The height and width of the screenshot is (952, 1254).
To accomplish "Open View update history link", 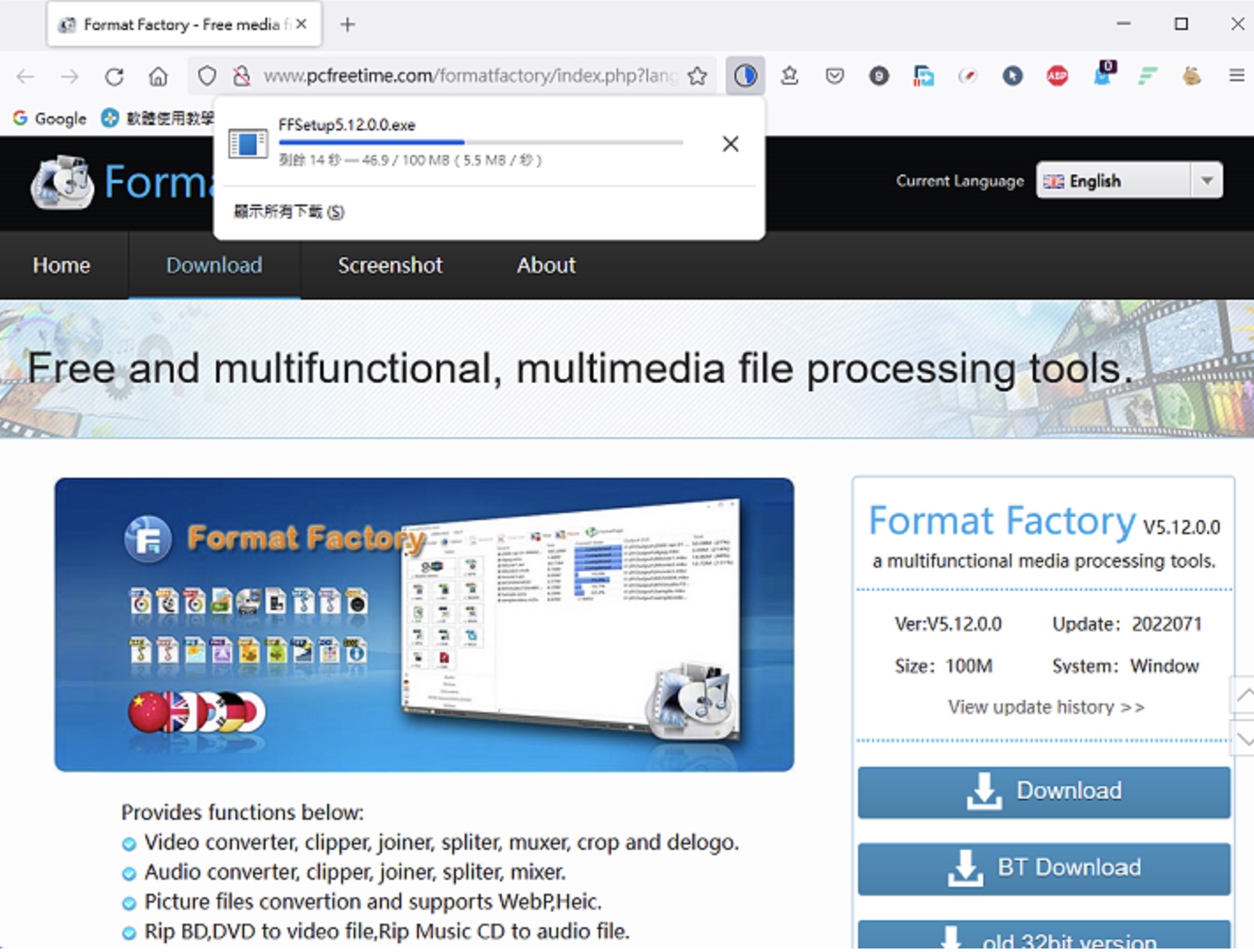I will [1046, 707].
